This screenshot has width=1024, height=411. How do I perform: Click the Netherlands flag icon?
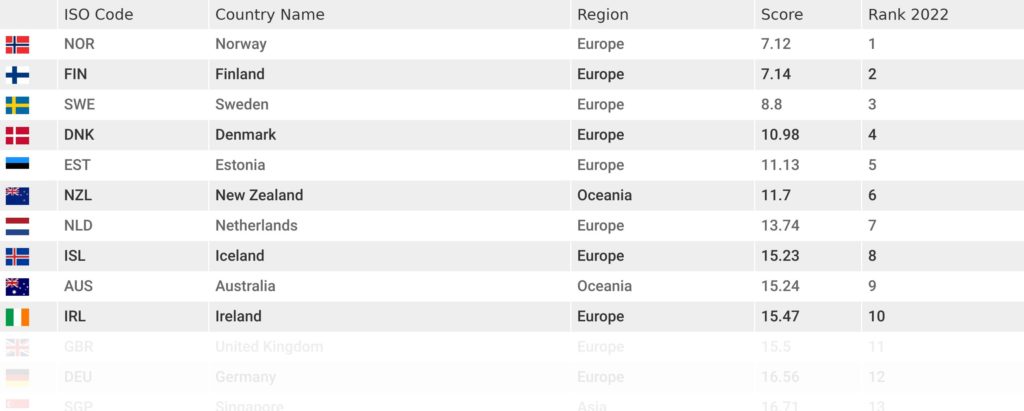coord(17,226)
